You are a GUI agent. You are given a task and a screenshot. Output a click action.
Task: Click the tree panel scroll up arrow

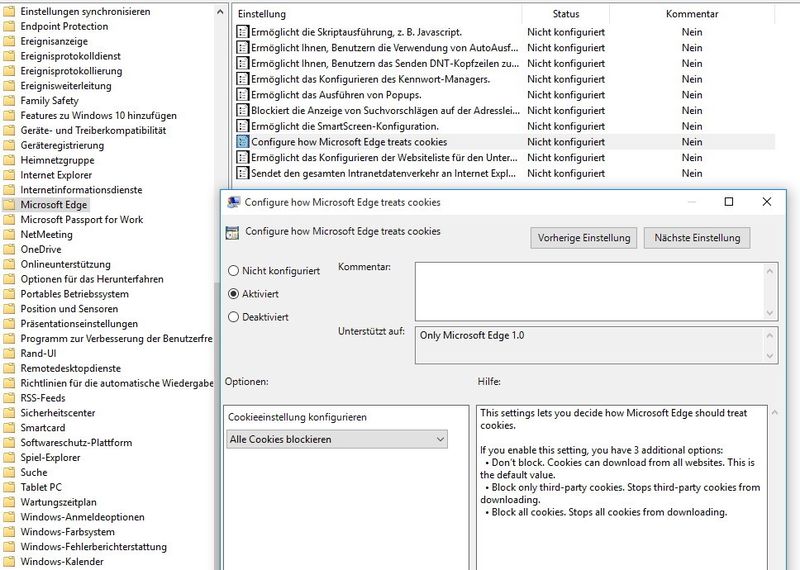coord(220,12)
